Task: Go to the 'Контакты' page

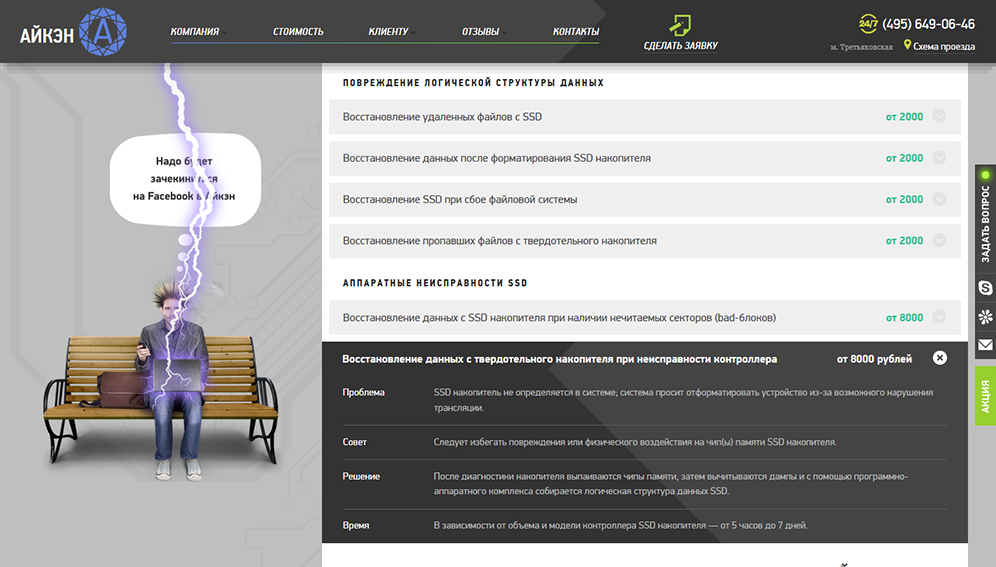Action: (576, 32)
